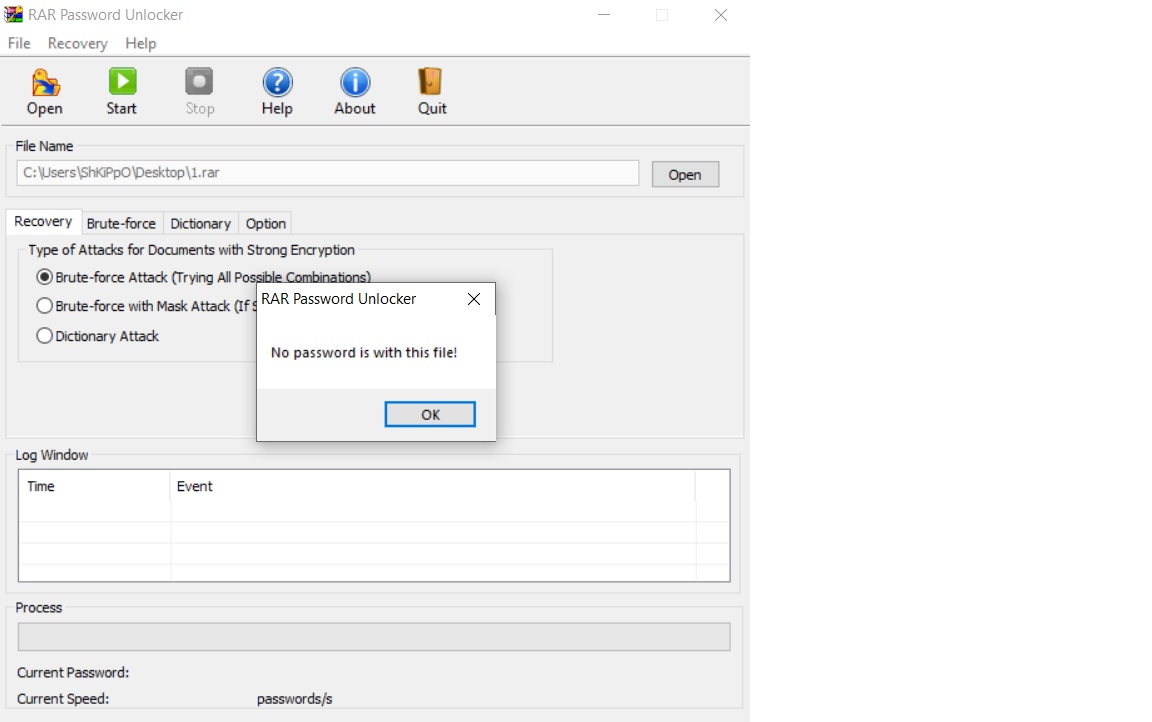1152x722 pixels.
Task: Select Brute-force Attack radio button
Action: [x=45, y=277]
